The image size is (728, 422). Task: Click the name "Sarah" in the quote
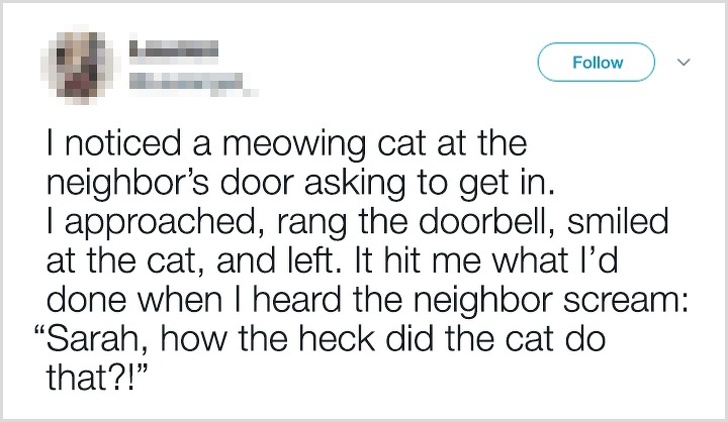click(x=90, y=339)
